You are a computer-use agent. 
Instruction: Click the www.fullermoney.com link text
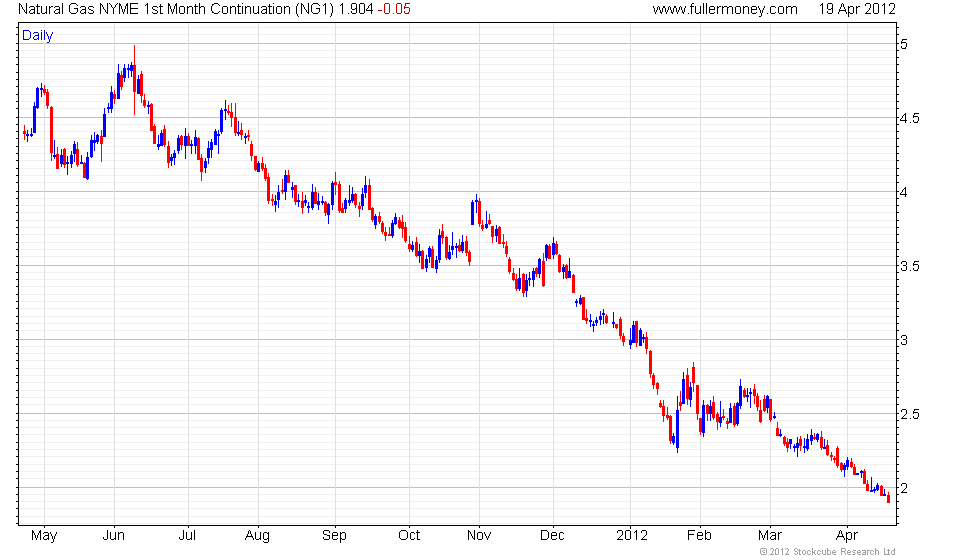pyautogui.click(x=725, y=9)
